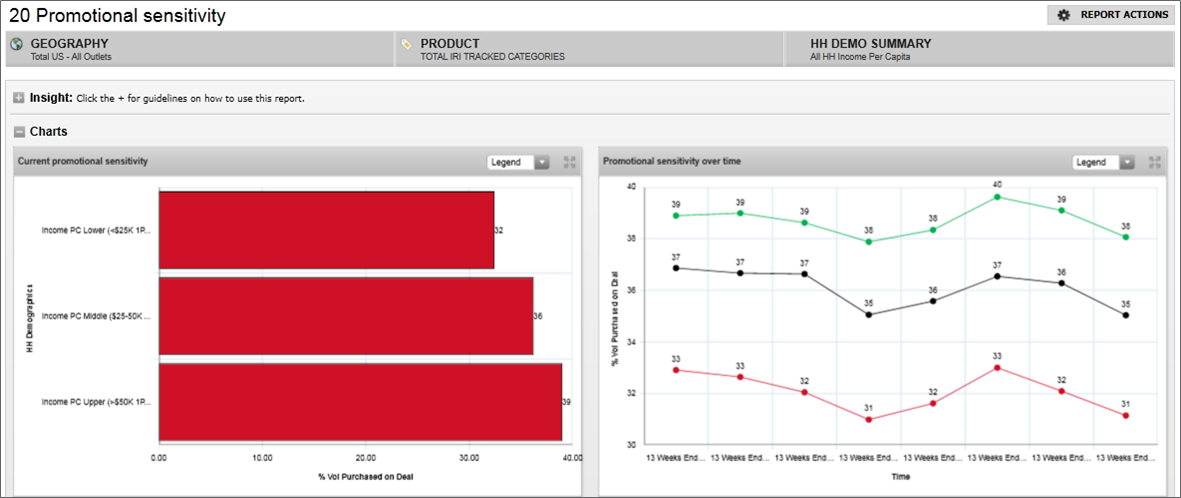Maximize the Current promotional sensitivity chart
Viewport: 1181px width, 498px height.
tap(570, 162)
